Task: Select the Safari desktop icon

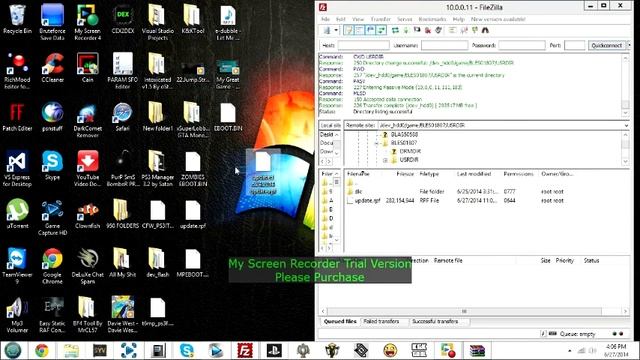Action: tap(122, 117)
